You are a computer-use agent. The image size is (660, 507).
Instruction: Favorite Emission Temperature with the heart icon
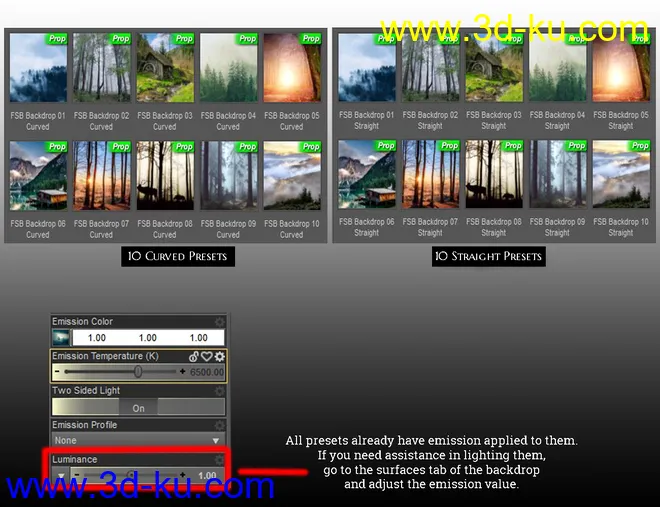coord(206,356)
